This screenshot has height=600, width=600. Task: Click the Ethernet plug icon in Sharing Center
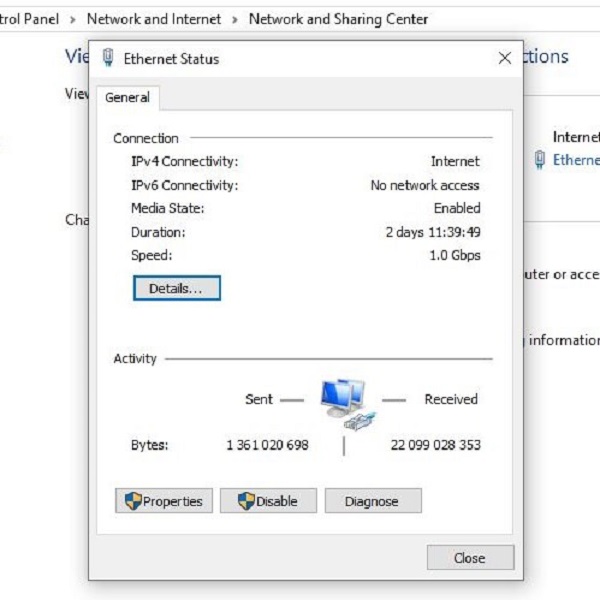(540, 160)
